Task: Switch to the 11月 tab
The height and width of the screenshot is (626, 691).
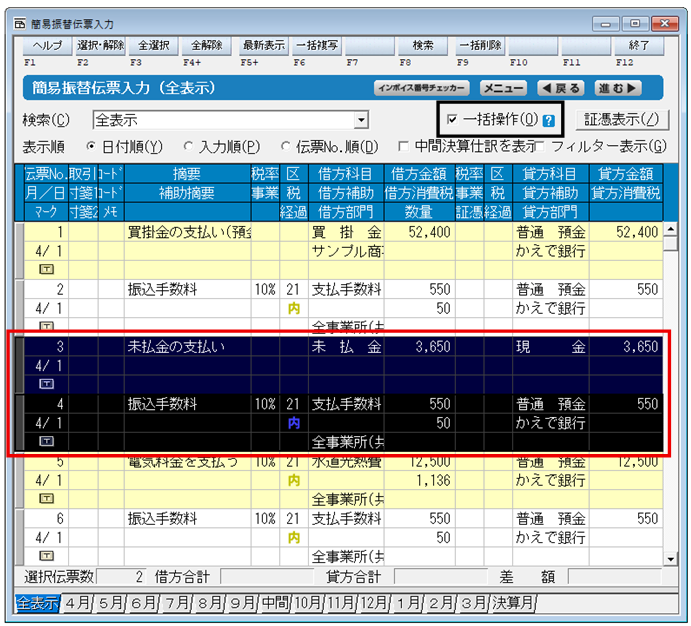Action: pos(341,603)
